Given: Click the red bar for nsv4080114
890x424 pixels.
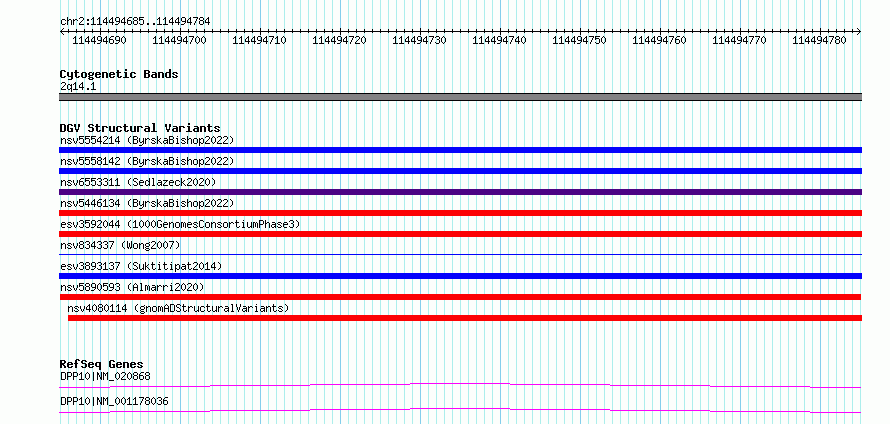Looking at the screenshot, I should [x=465, y=318].
